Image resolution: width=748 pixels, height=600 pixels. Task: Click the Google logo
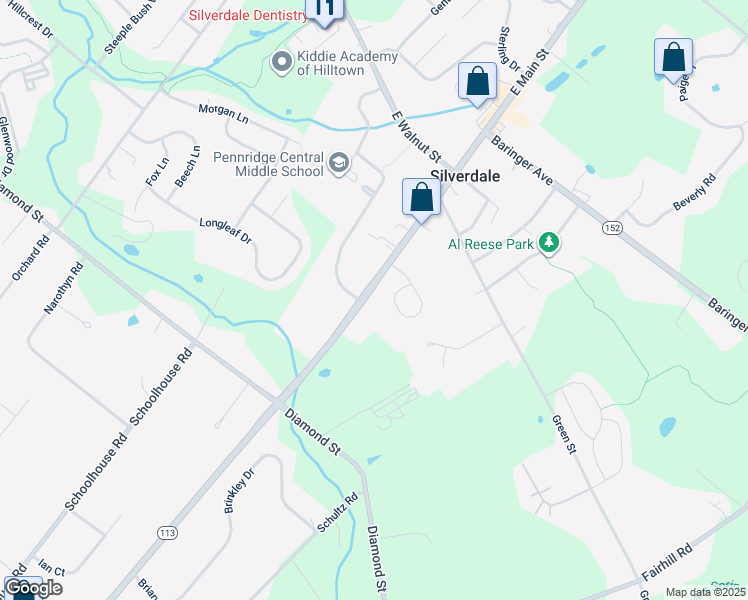[33, 589]
